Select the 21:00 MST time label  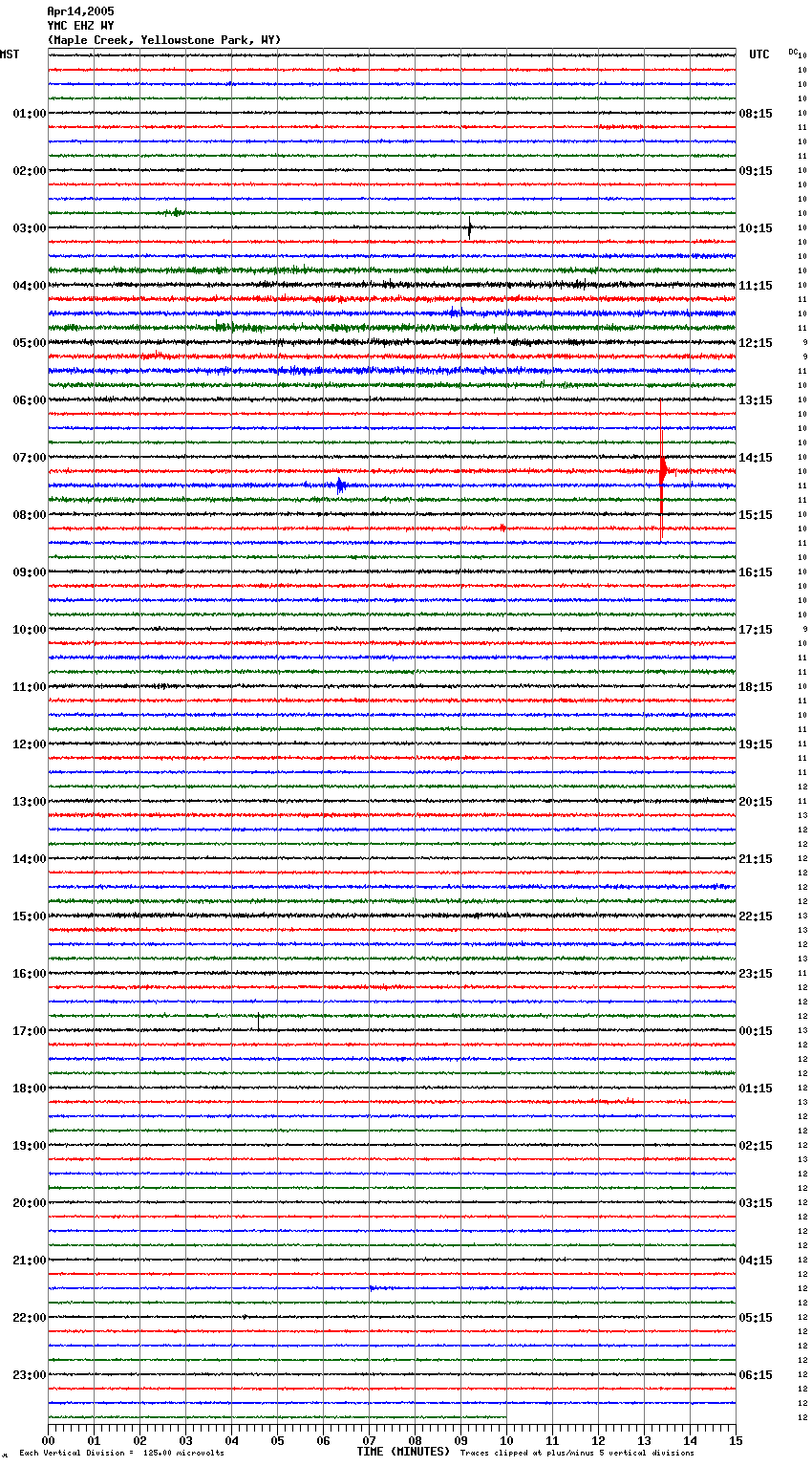[30, 1261]
